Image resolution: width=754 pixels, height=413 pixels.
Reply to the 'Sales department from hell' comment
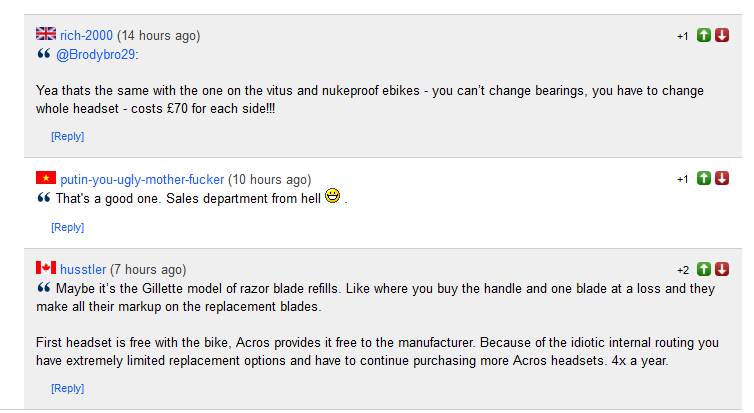tap(67, 227)
